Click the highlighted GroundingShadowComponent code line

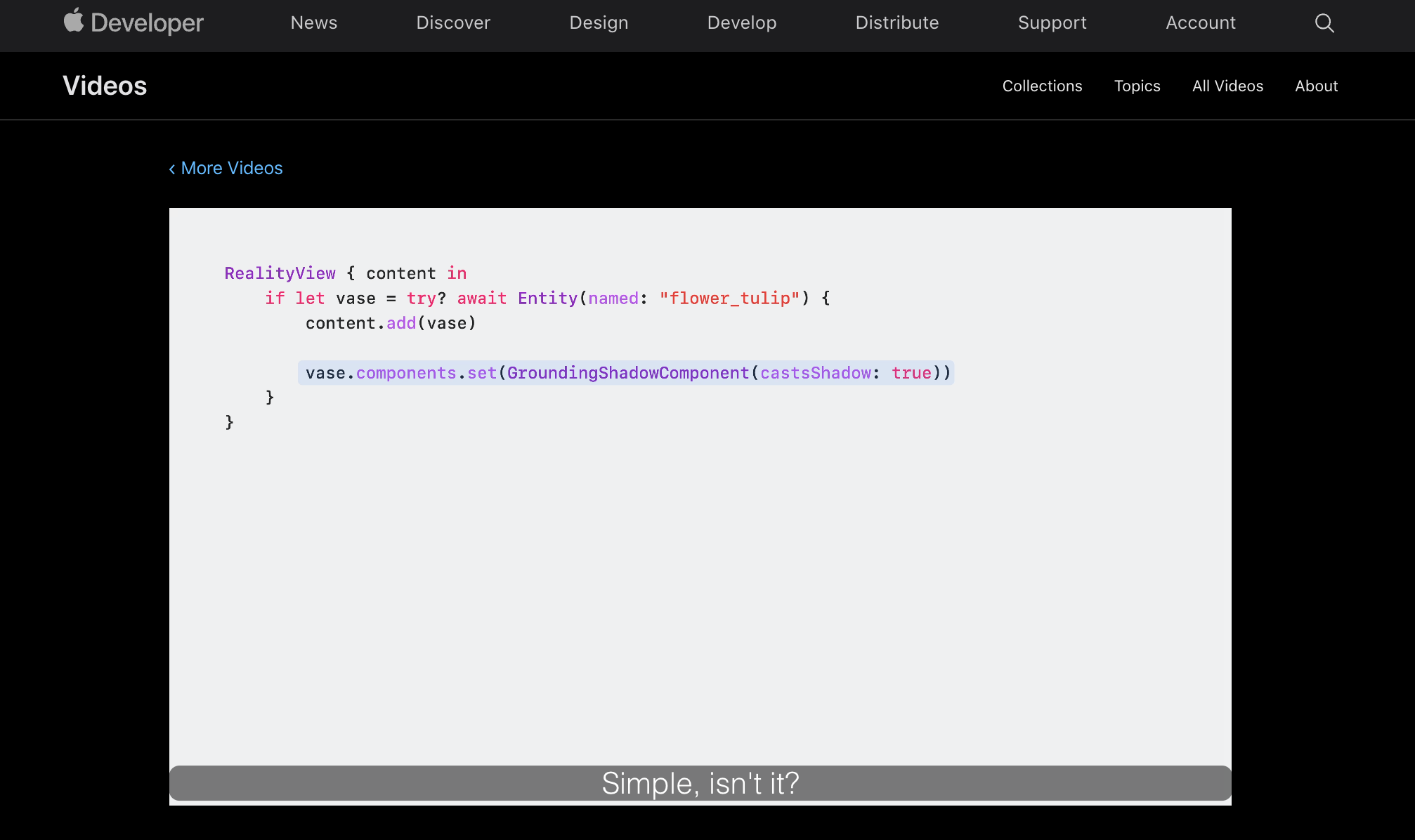[x=625, y=373]
